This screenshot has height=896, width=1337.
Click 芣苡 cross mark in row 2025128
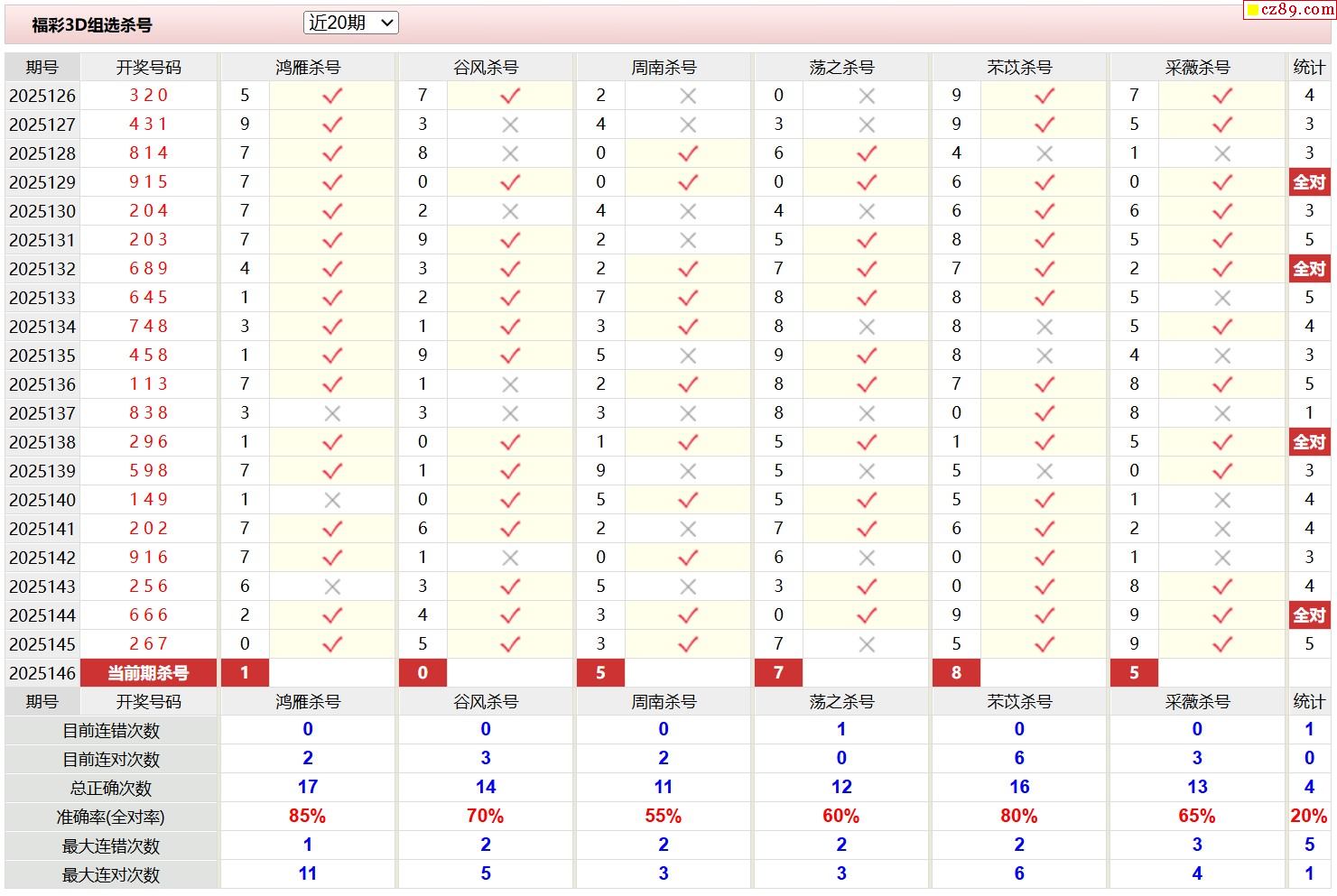tap(1045, 153)
